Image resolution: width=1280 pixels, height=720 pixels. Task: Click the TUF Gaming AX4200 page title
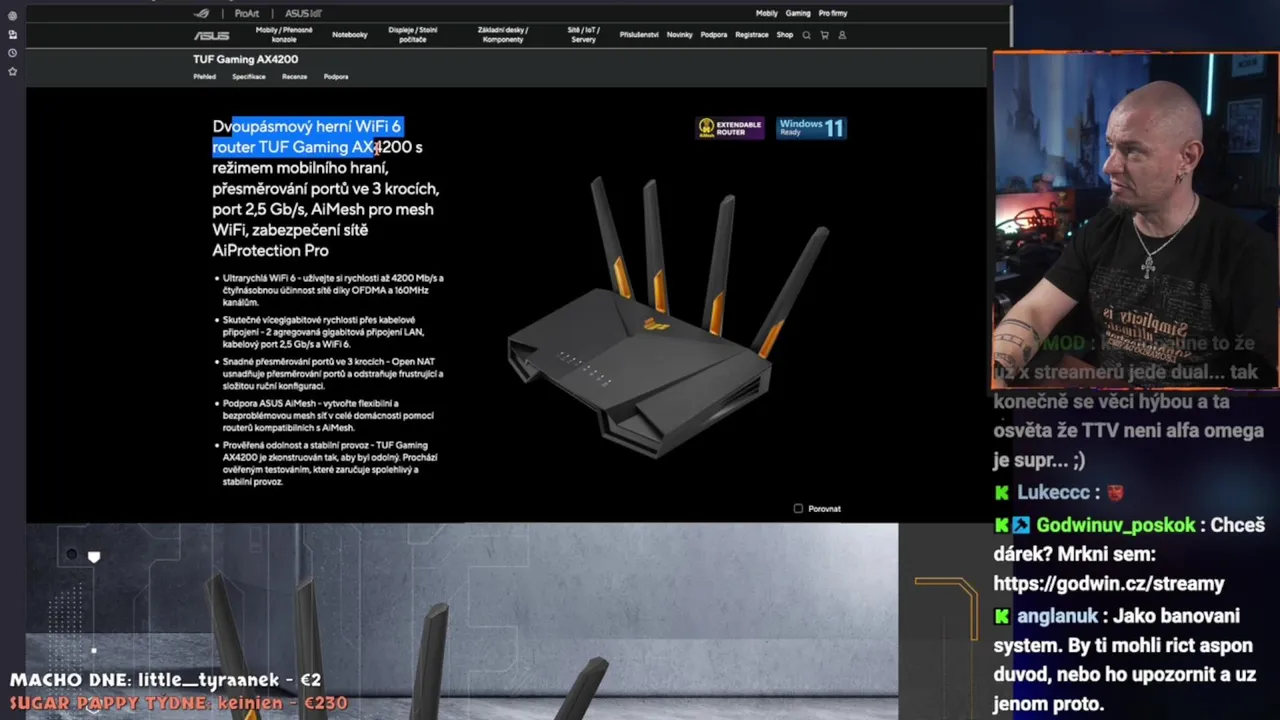(245, 59)
